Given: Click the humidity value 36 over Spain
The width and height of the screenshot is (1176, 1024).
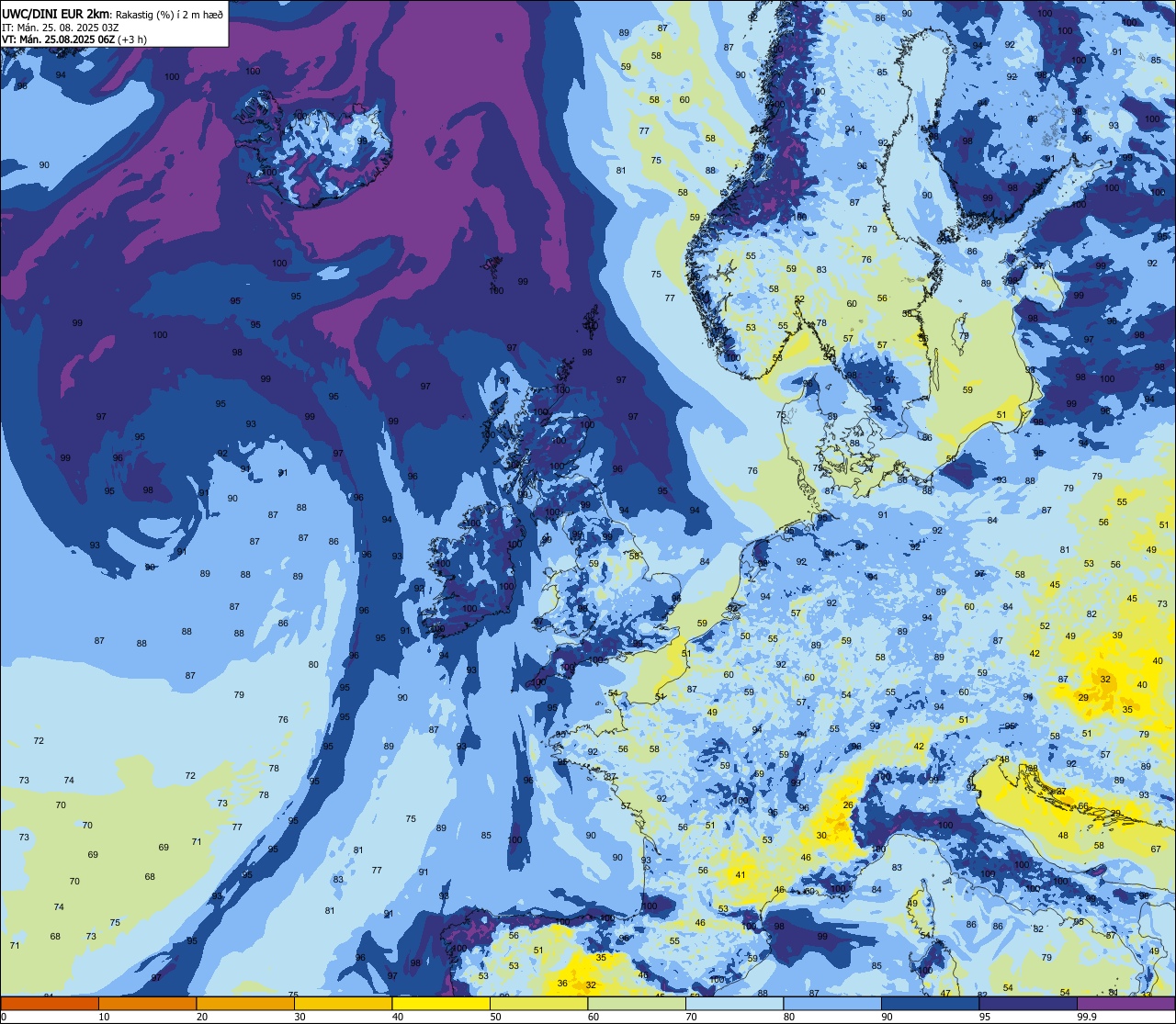Looking at the screenshot, I should point(562,984).
